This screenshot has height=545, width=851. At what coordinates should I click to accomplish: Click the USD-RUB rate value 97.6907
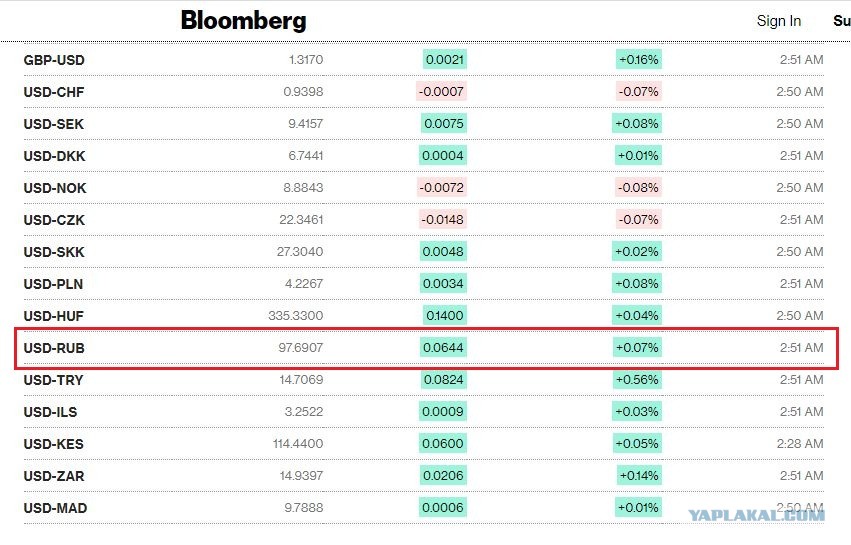pyautogui.click(x=301, y=347)
